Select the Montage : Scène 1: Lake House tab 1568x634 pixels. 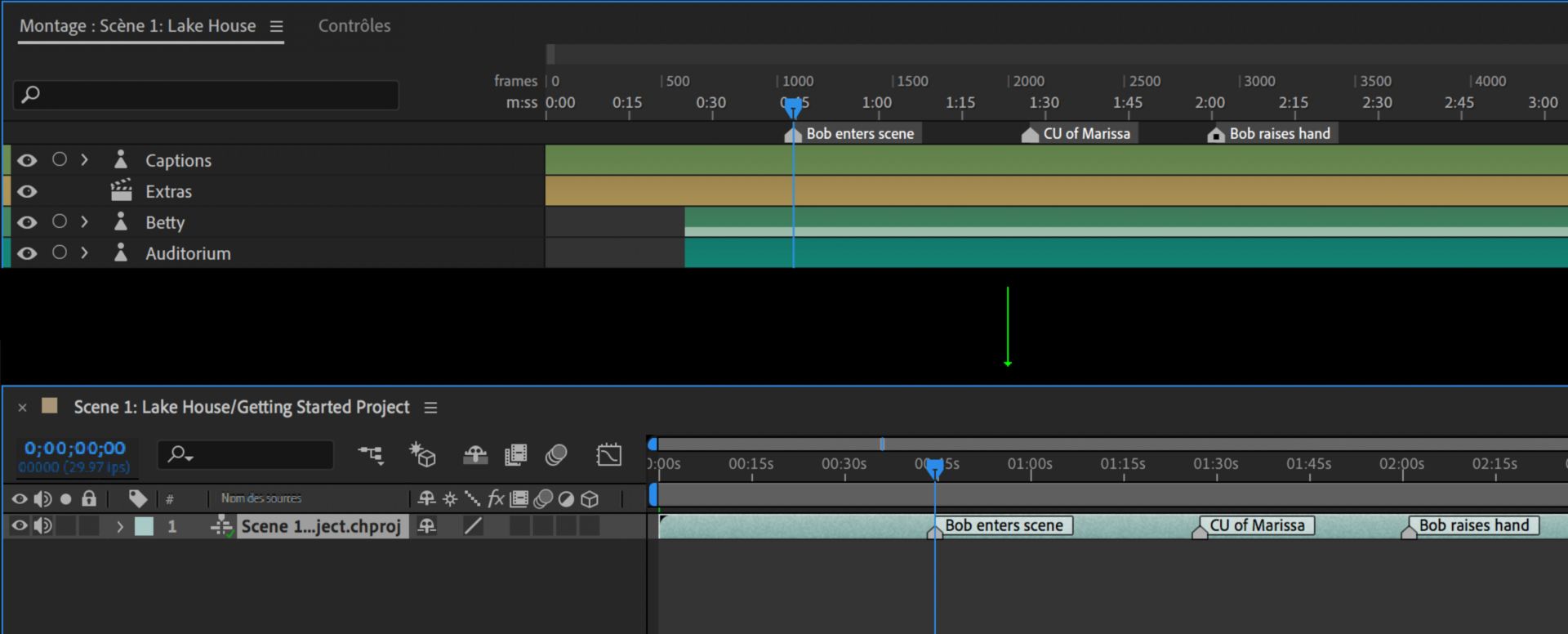click(x=138, y=25)
